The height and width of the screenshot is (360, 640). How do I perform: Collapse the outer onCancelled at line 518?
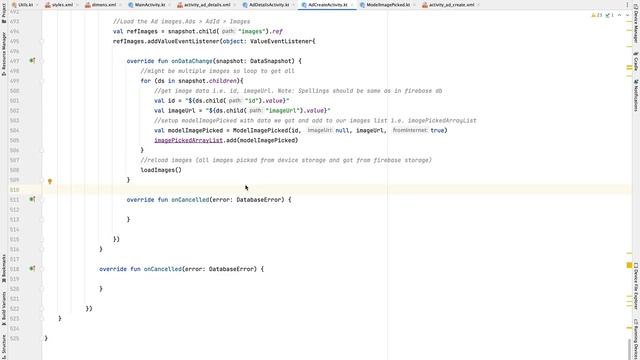(x=42, y=269)
